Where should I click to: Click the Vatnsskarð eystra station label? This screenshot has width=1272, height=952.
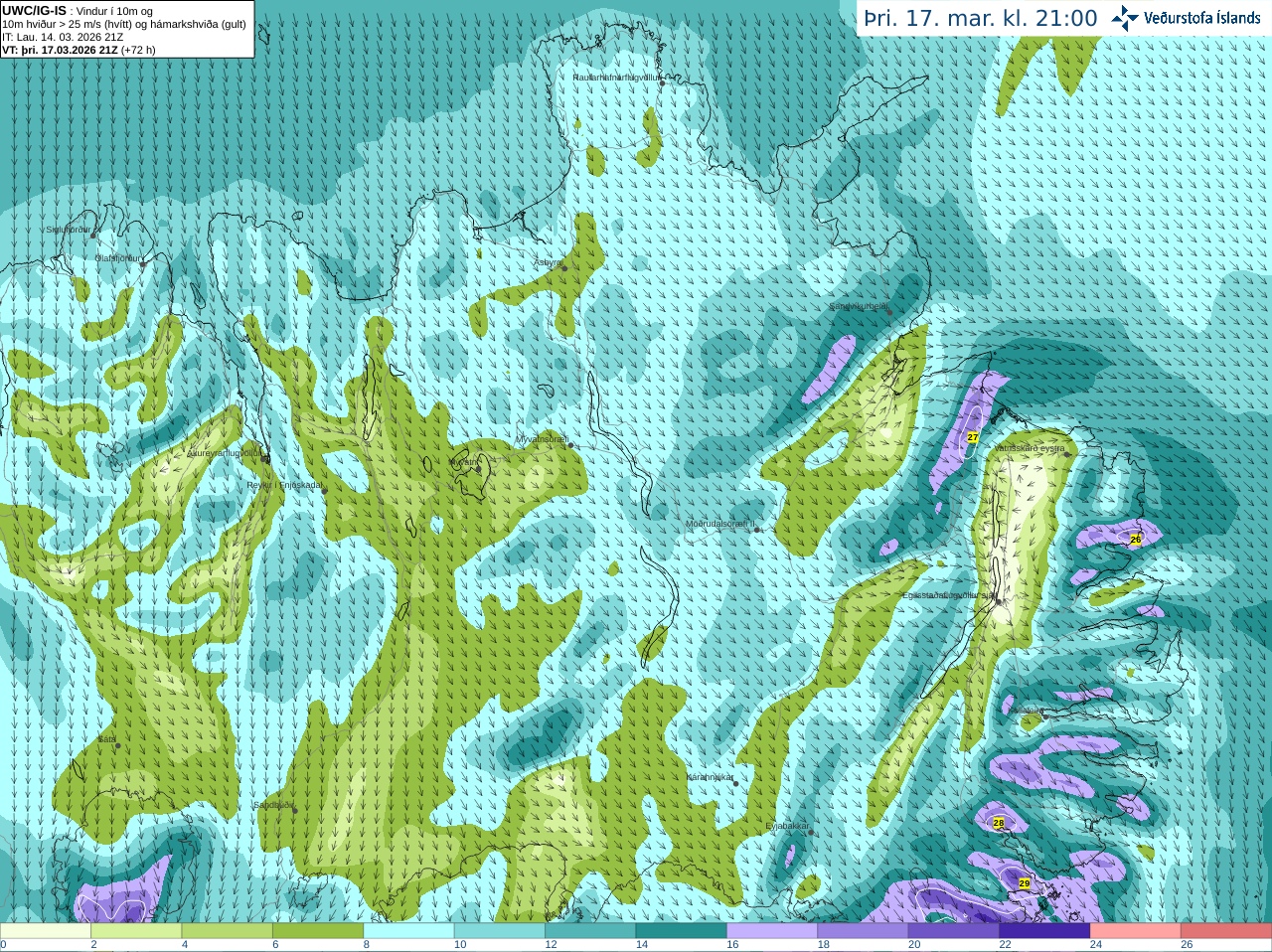1030,448
